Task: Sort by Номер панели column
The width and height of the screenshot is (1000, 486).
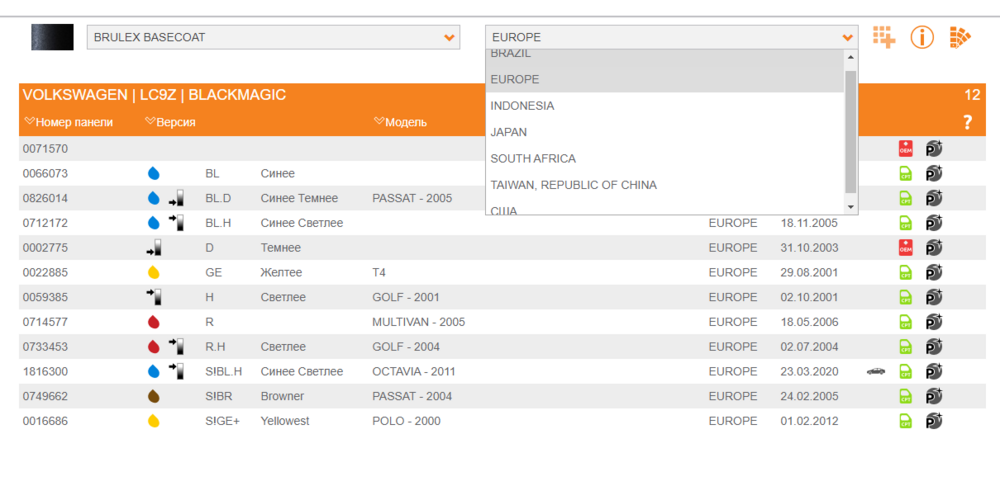Action: coord(69,122)
